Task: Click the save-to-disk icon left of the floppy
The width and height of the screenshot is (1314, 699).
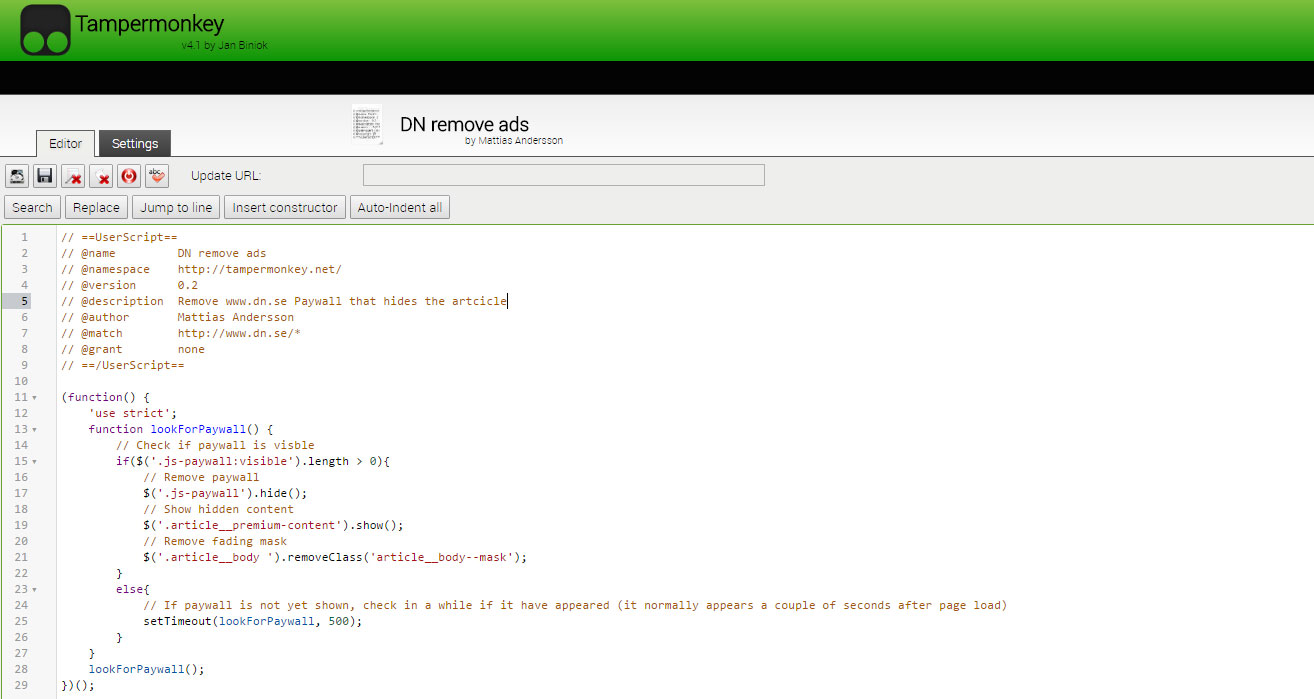Action: [x=17, y=176]
